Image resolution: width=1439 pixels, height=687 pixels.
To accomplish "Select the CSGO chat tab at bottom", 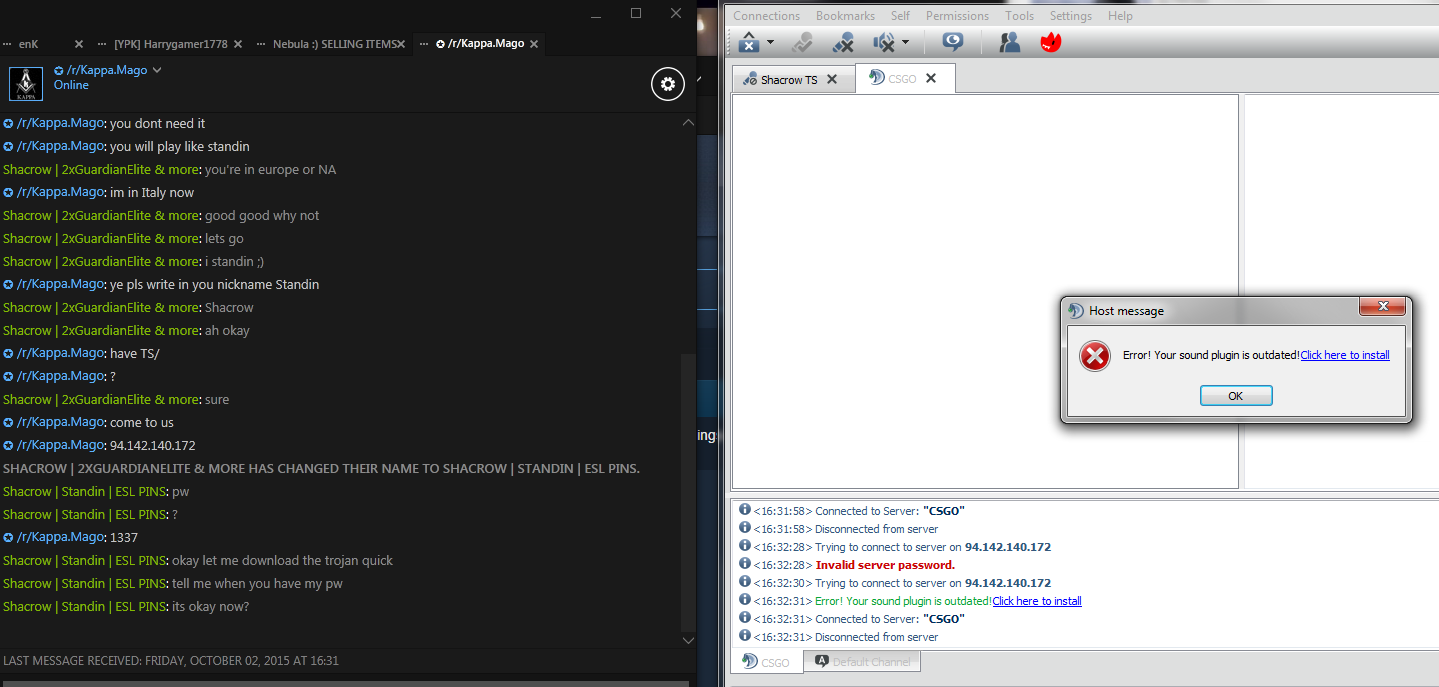I will 766,662.
